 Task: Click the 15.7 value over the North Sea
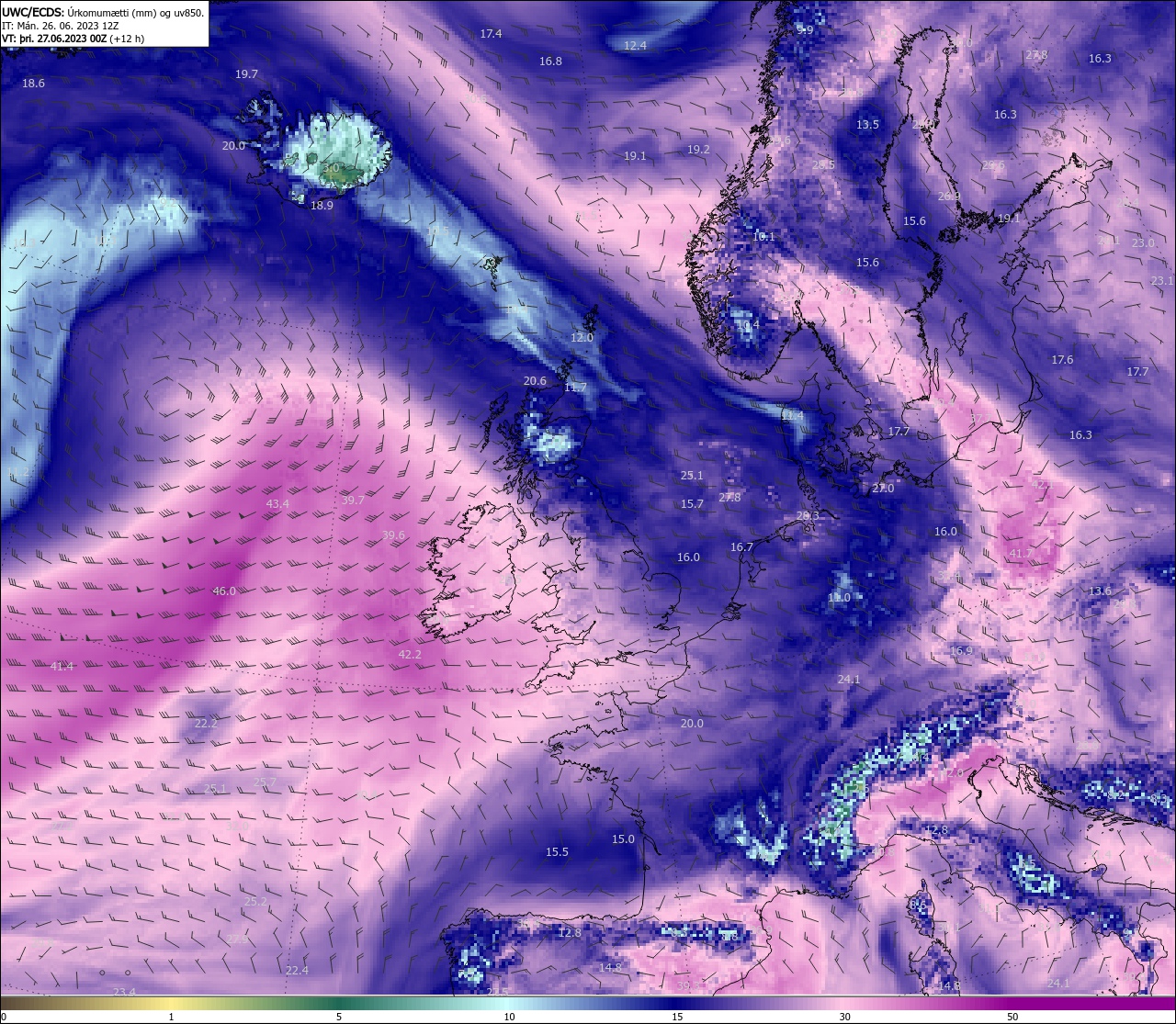click(692, 504)
